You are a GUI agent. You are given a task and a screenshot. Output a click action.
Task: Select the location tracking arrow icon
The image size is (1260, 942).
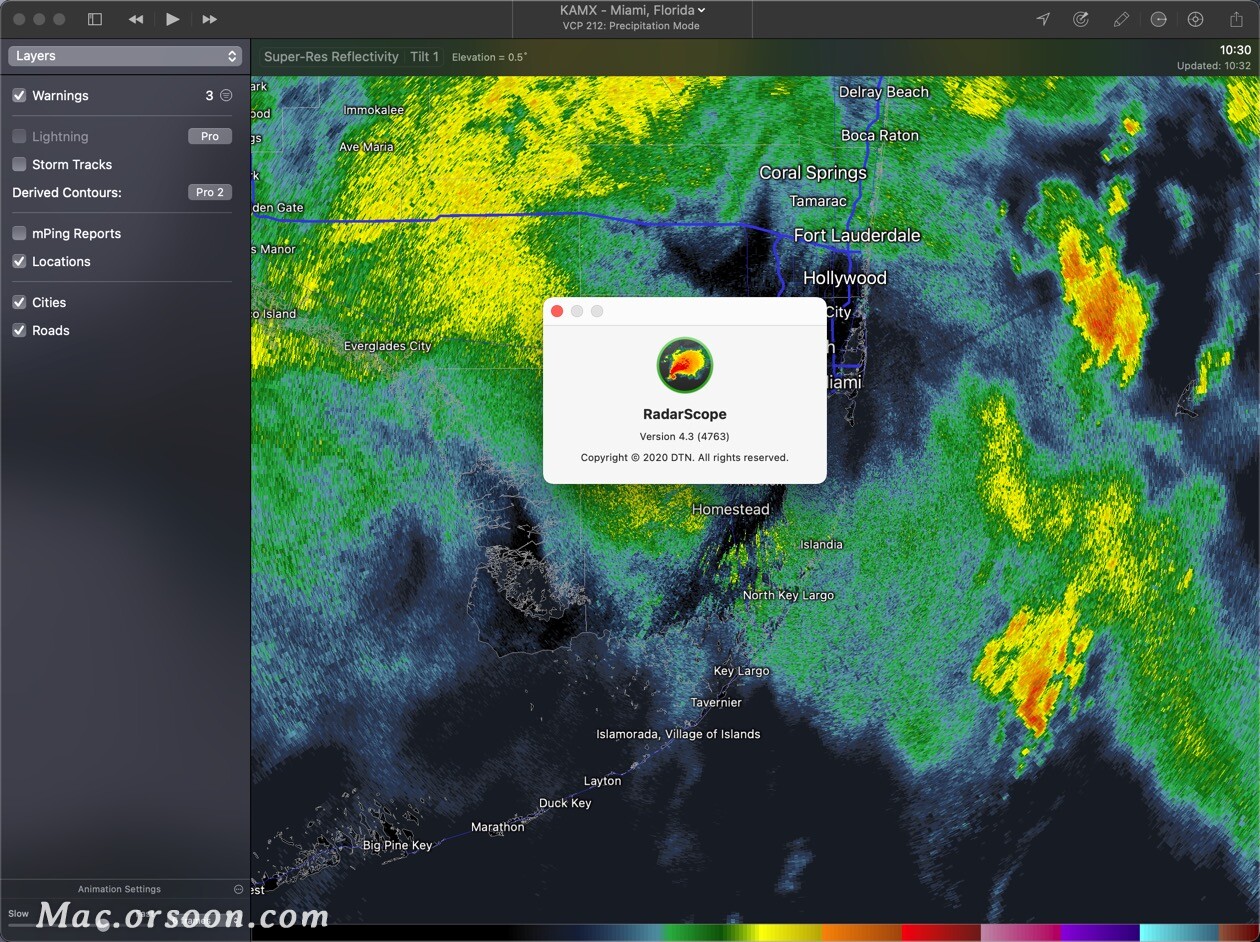[x=1043, y=19]
